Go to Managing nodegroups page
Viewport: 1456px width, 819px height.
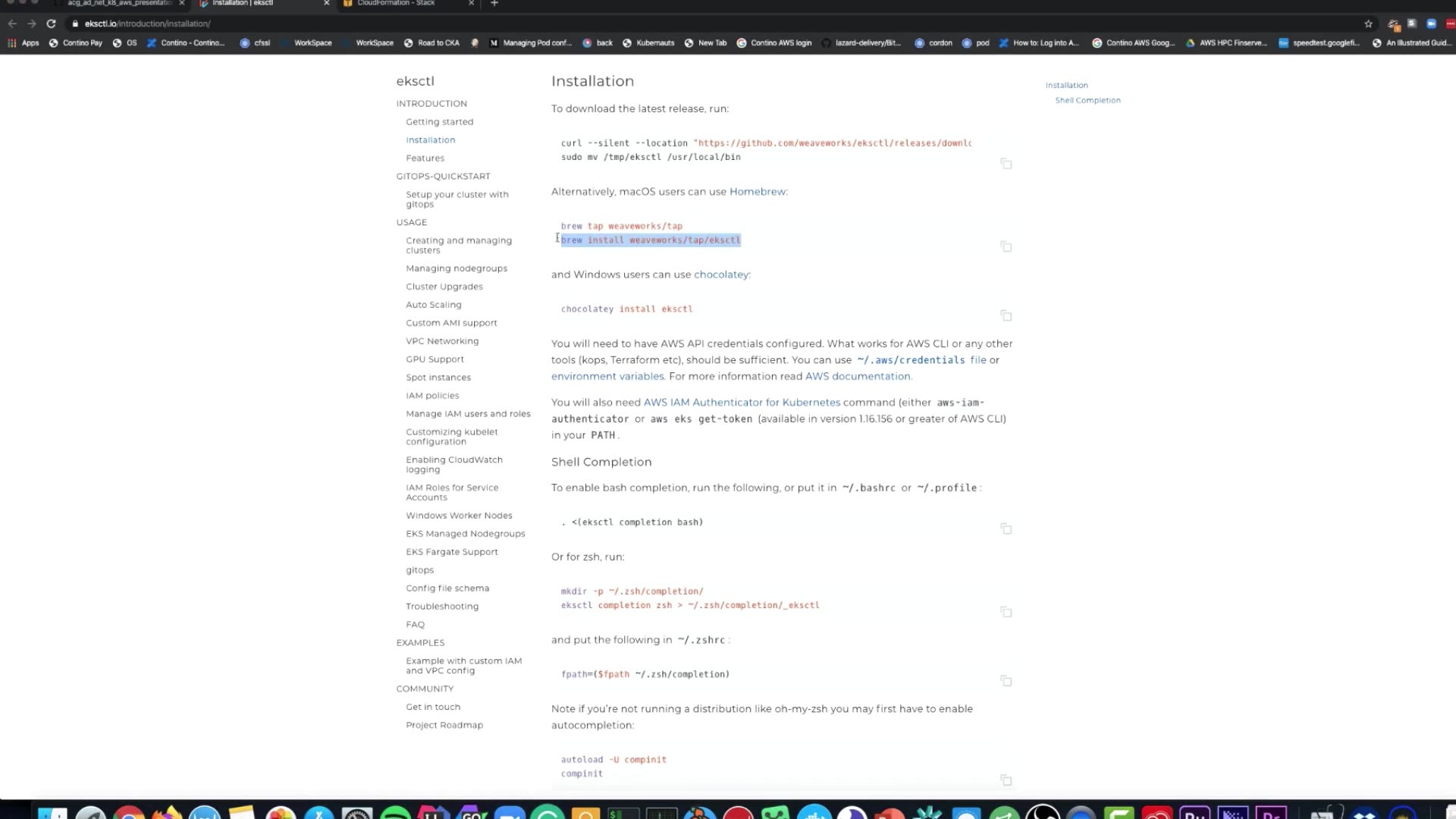[456, 268]
